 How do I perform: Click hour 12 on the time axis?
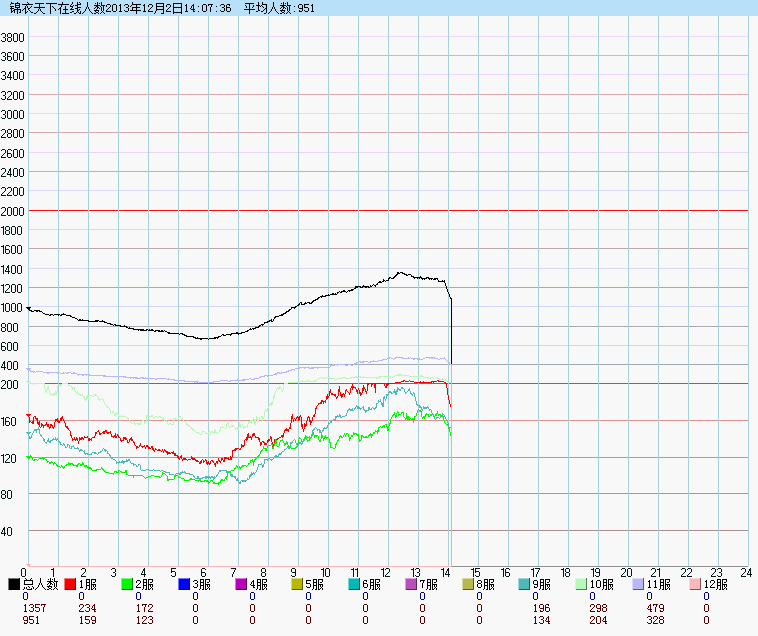coord(386,572)
